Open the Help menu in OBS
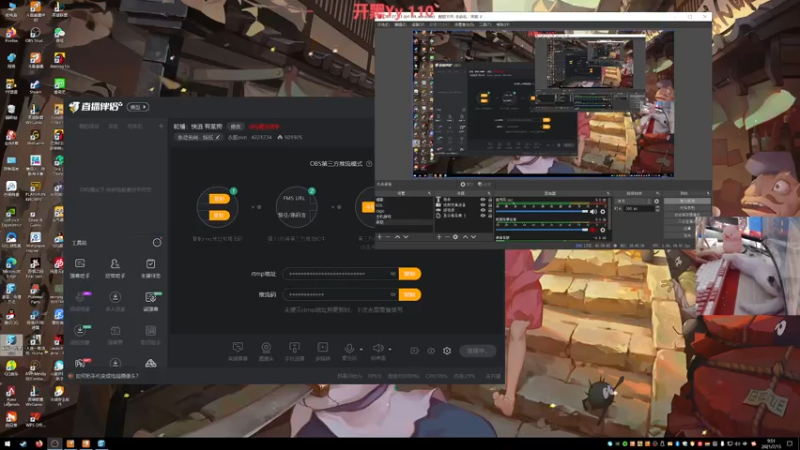The width and height of the screenshot is (800, 450). point(503,24)
